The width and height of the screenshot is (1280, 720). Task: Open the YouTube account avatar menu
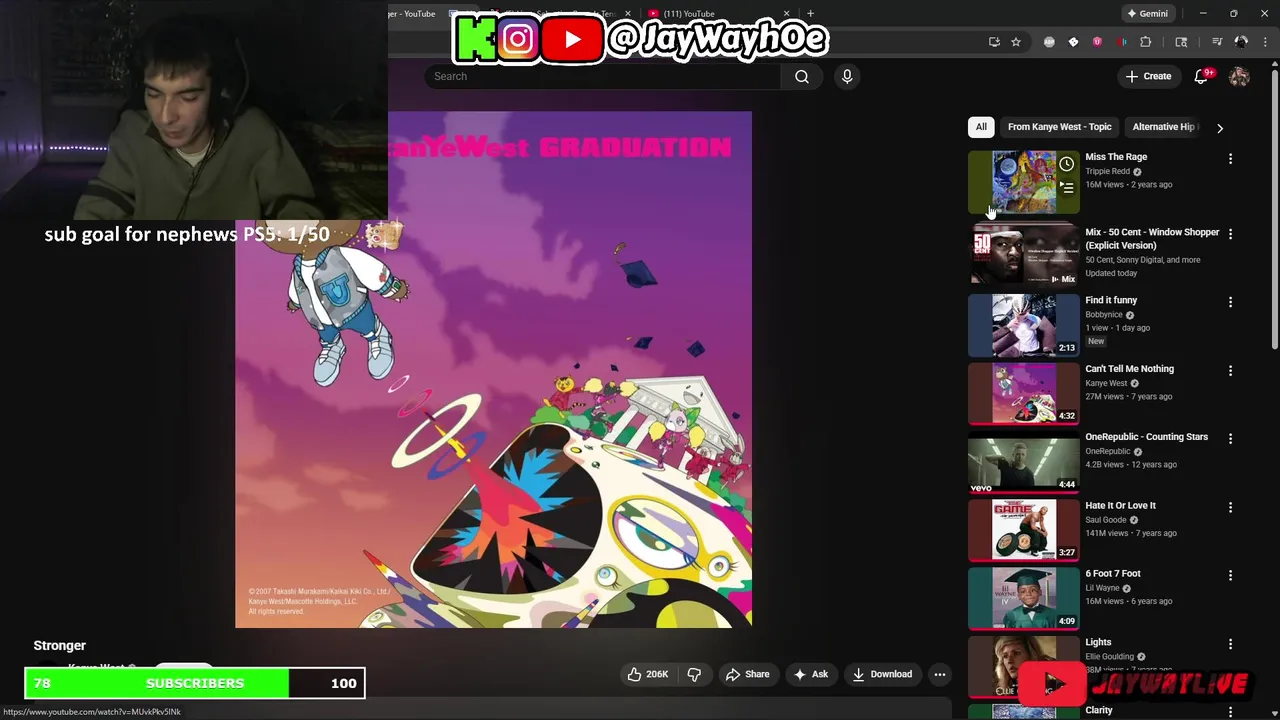point(1239,76)
